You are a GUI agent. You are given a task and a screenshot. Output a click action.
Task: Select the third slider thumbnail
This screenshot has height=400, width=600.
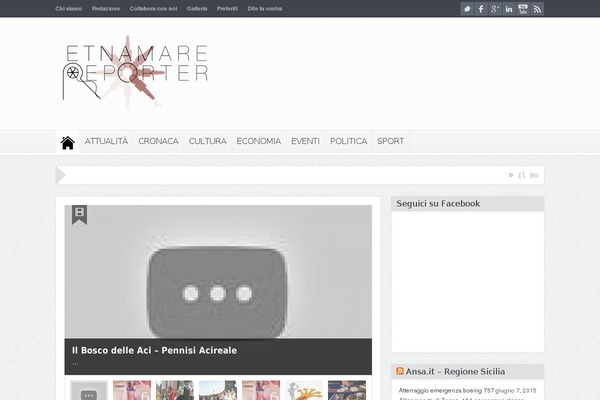click(175, 390)
